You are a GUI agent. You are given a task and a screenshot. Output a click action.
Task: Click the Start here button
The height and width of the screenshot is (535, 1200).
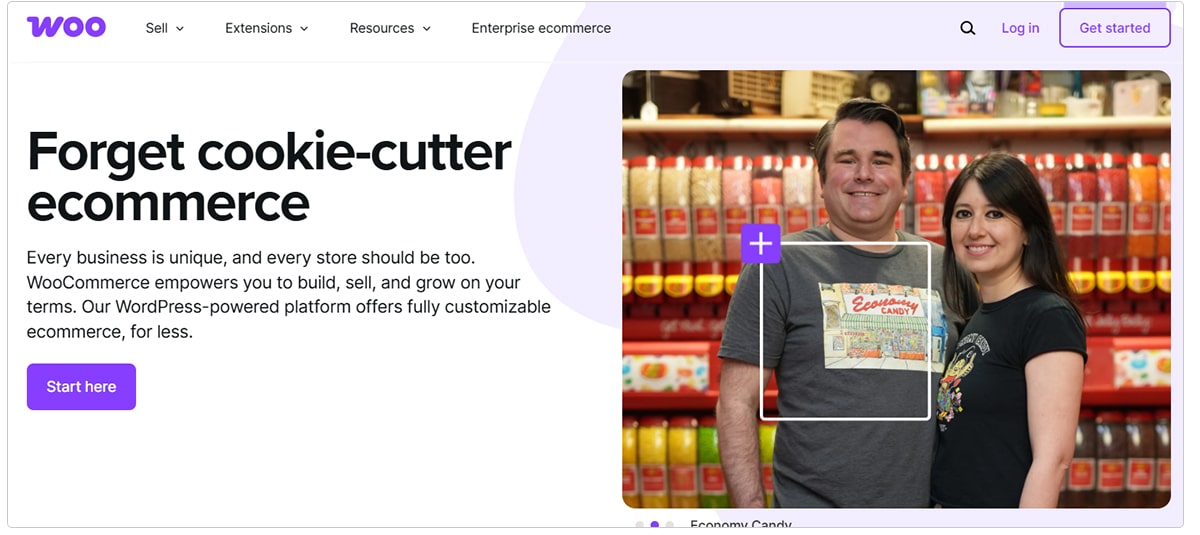pyautogui.click(x=81, y=387)
